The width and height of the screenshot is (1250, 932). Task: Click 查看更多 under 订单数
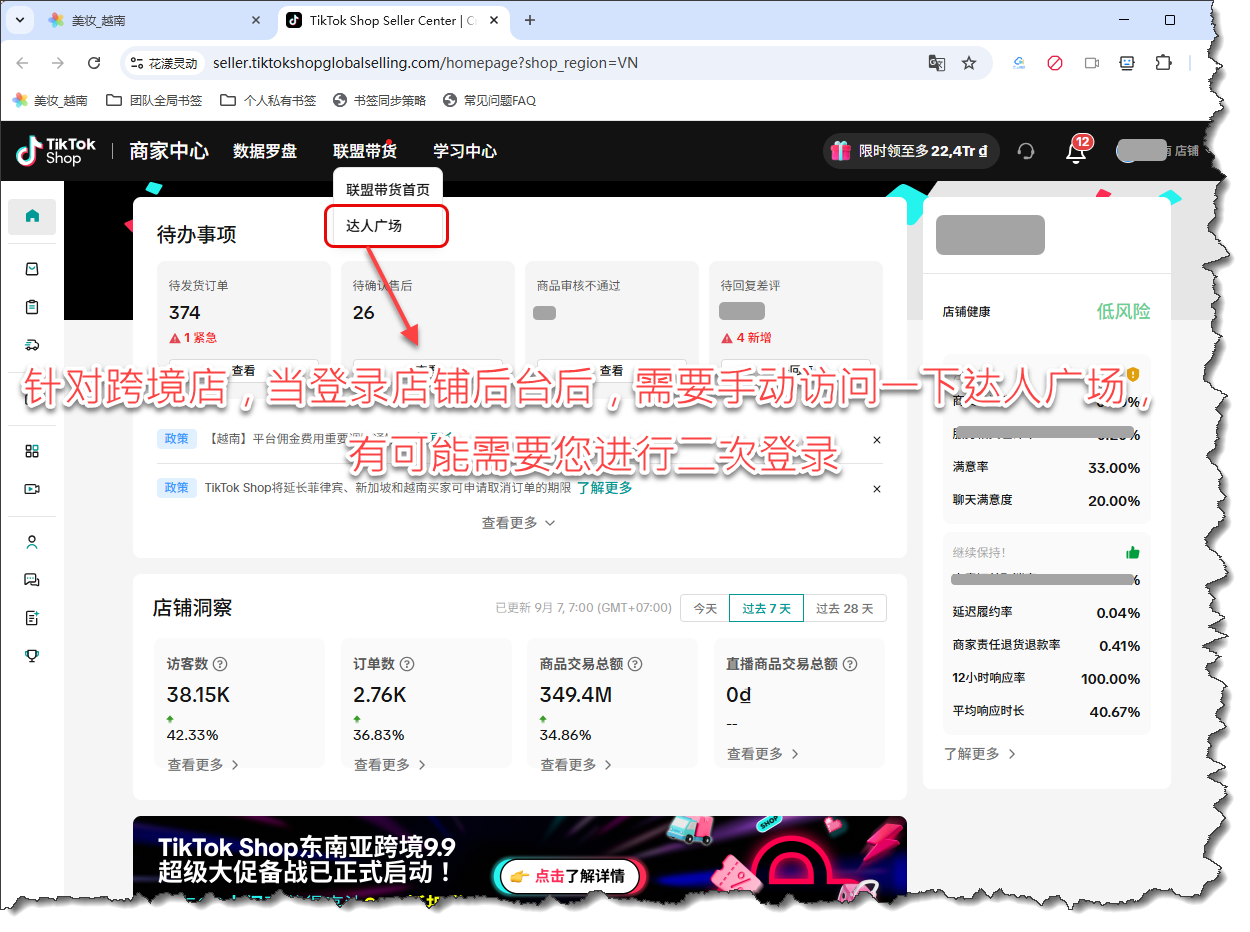coord(390,765)
